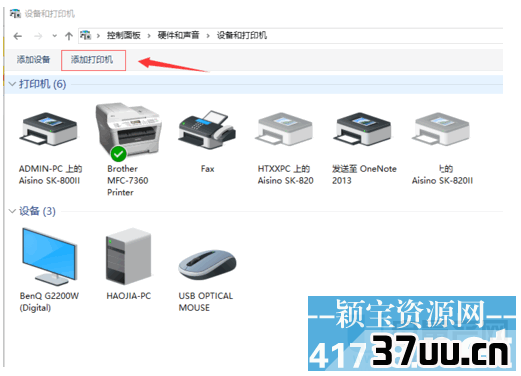The height and width of the screenshot is (376, 521).
Task: Go up one level with up arrow
Action: click(x=69, y=36)
